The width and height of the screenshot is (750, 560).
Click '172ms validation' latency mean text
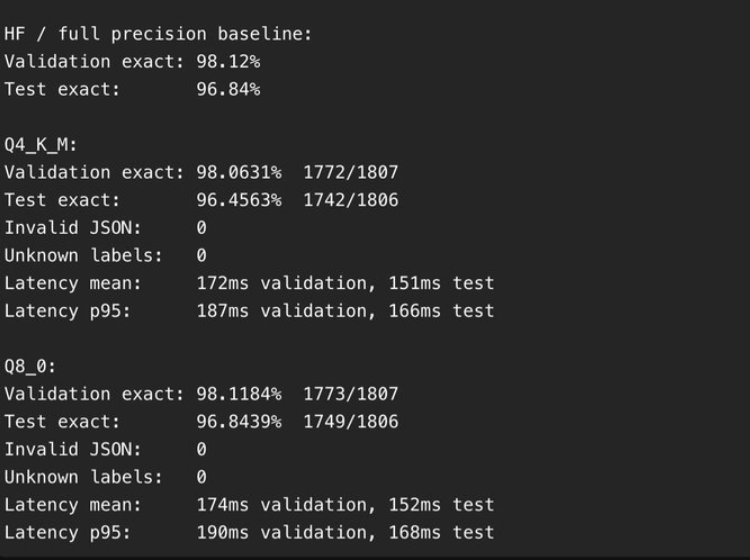pyautogui.click(x=282, y=283)
